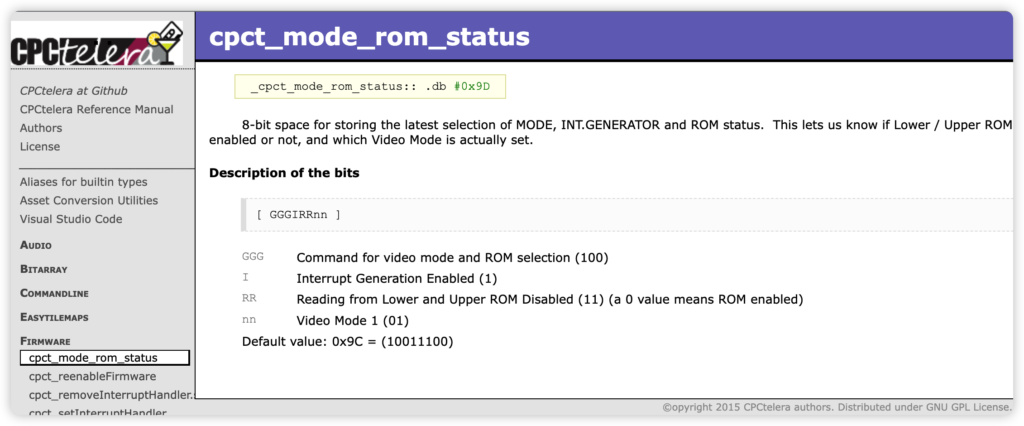
Task: Open the License page
Action: point(40,146)
